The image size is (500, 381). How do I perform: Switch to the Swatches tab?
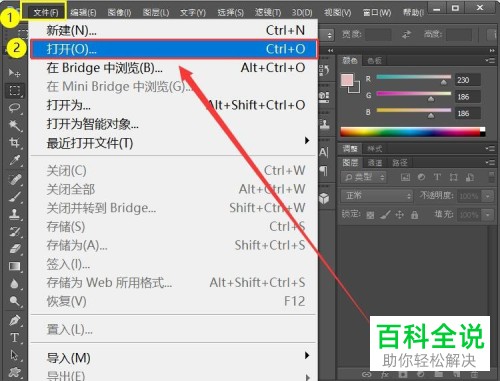374,61
